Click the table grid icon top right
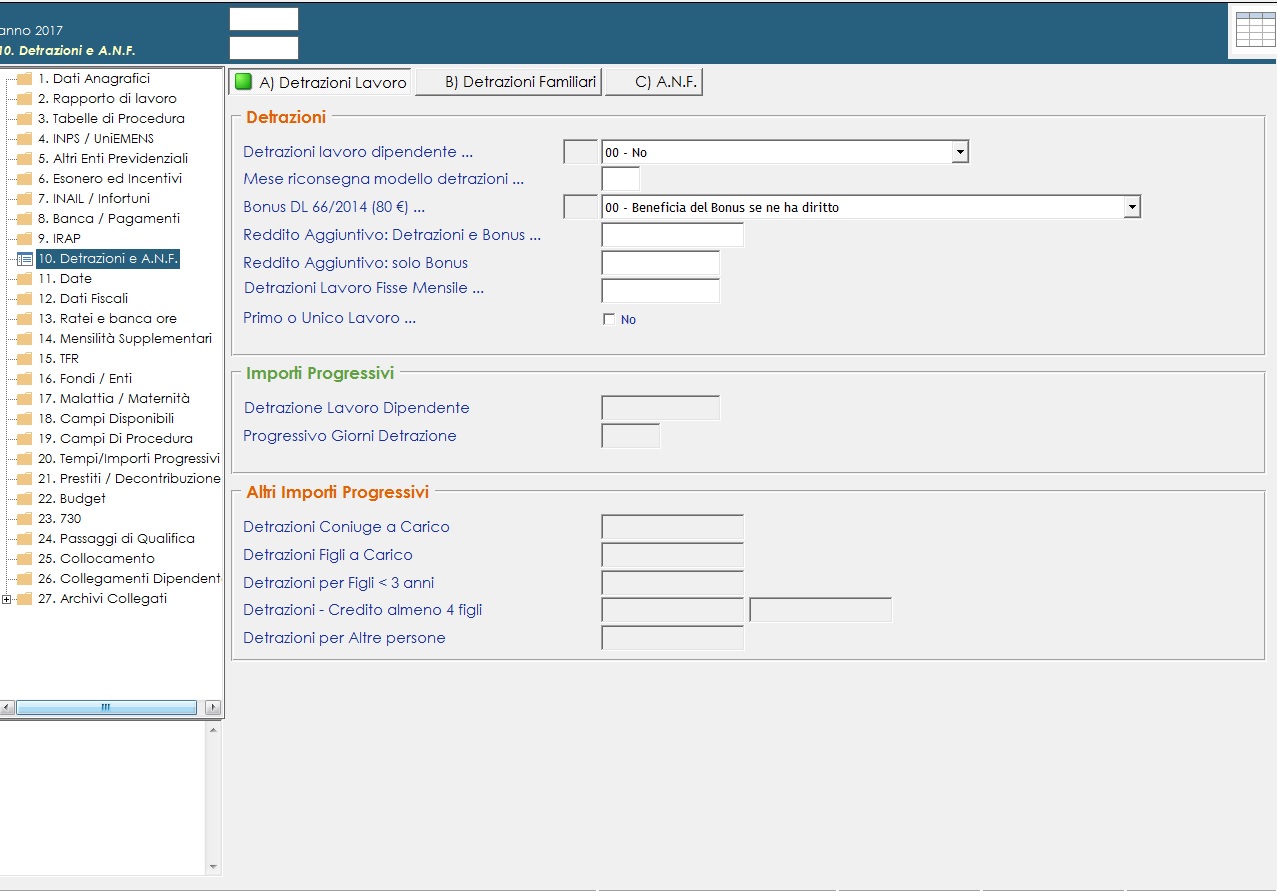Image resolution: width=1277 pixels, height=891 pixels. click(1255, 30)
